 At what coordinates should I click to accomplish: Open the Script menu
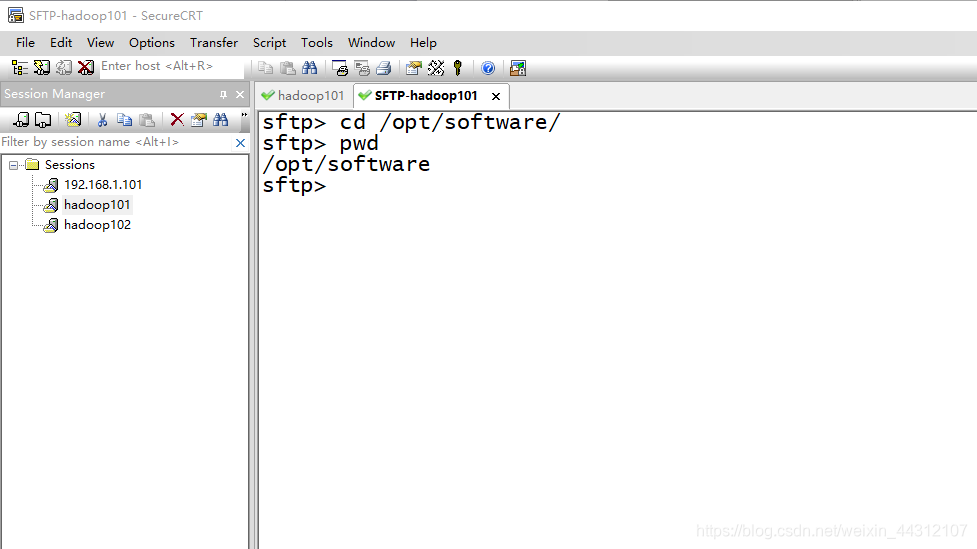click(x=269, y=42)
